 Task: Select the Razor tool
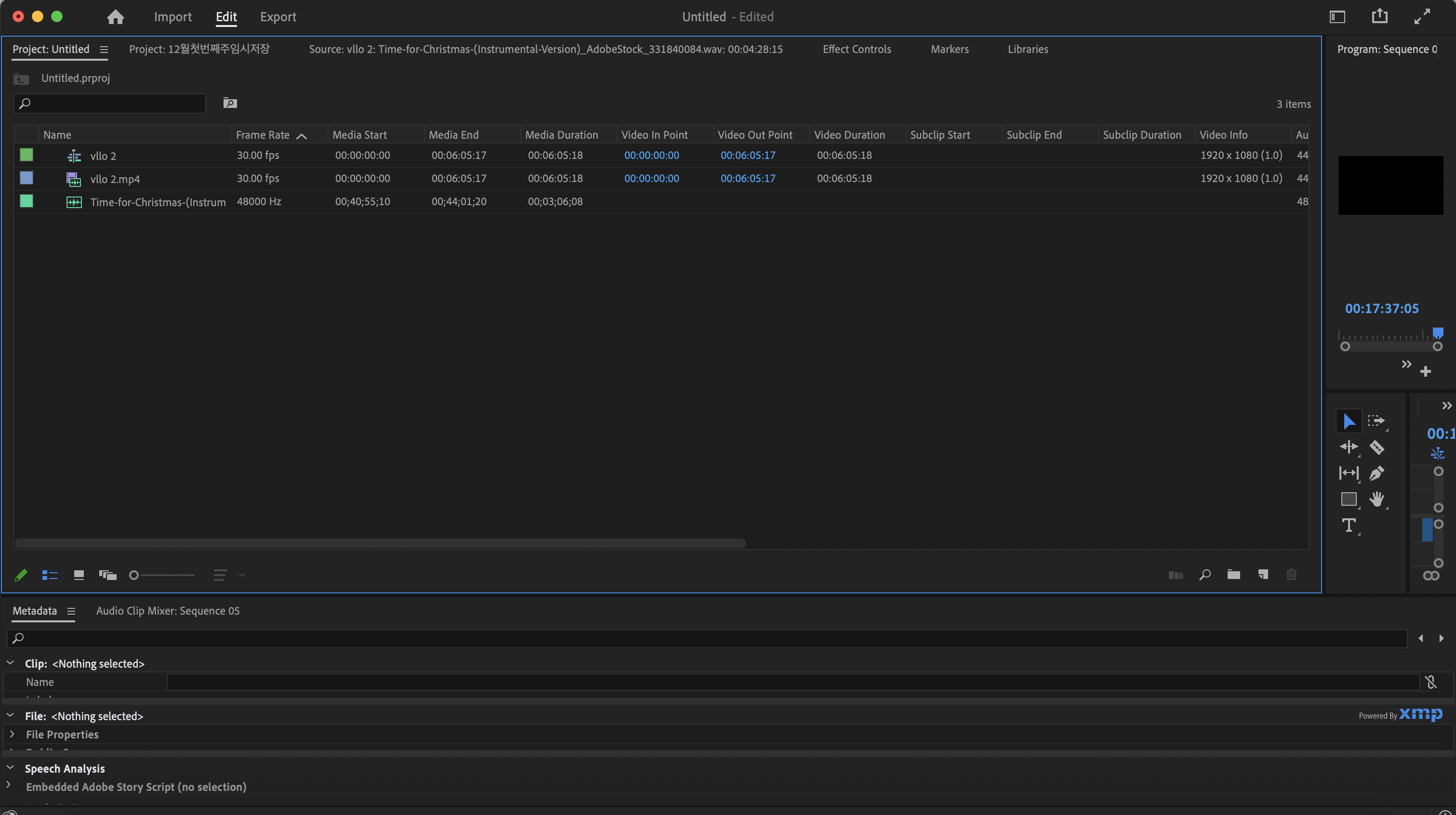(1377, 447)
